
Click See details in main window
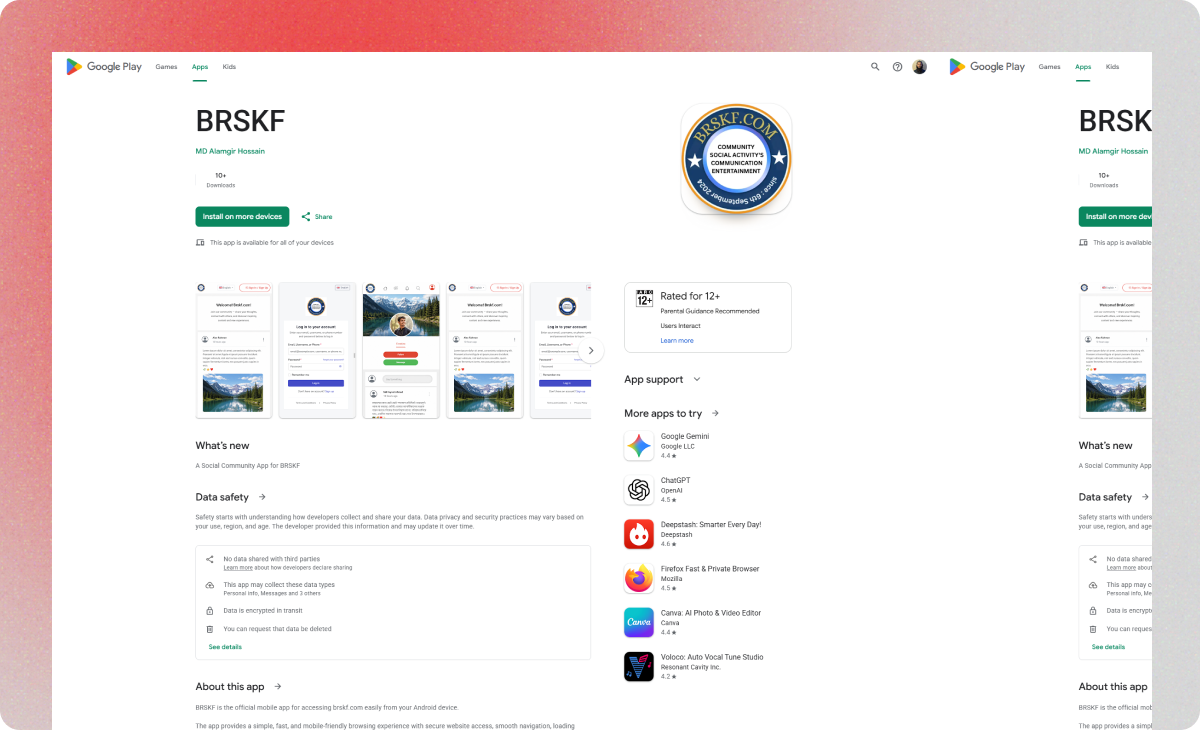[225, 647]
